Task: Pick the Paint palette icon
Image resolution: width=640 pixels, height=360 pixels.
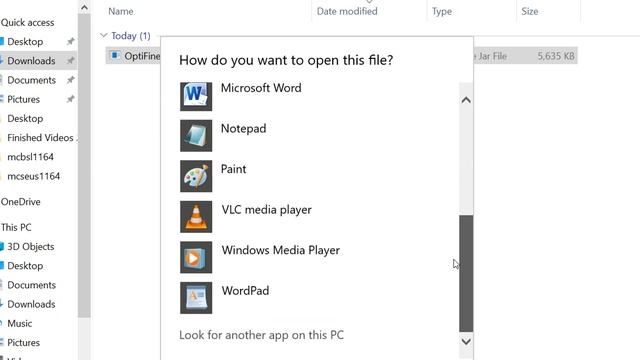Action: pos(196,176)
